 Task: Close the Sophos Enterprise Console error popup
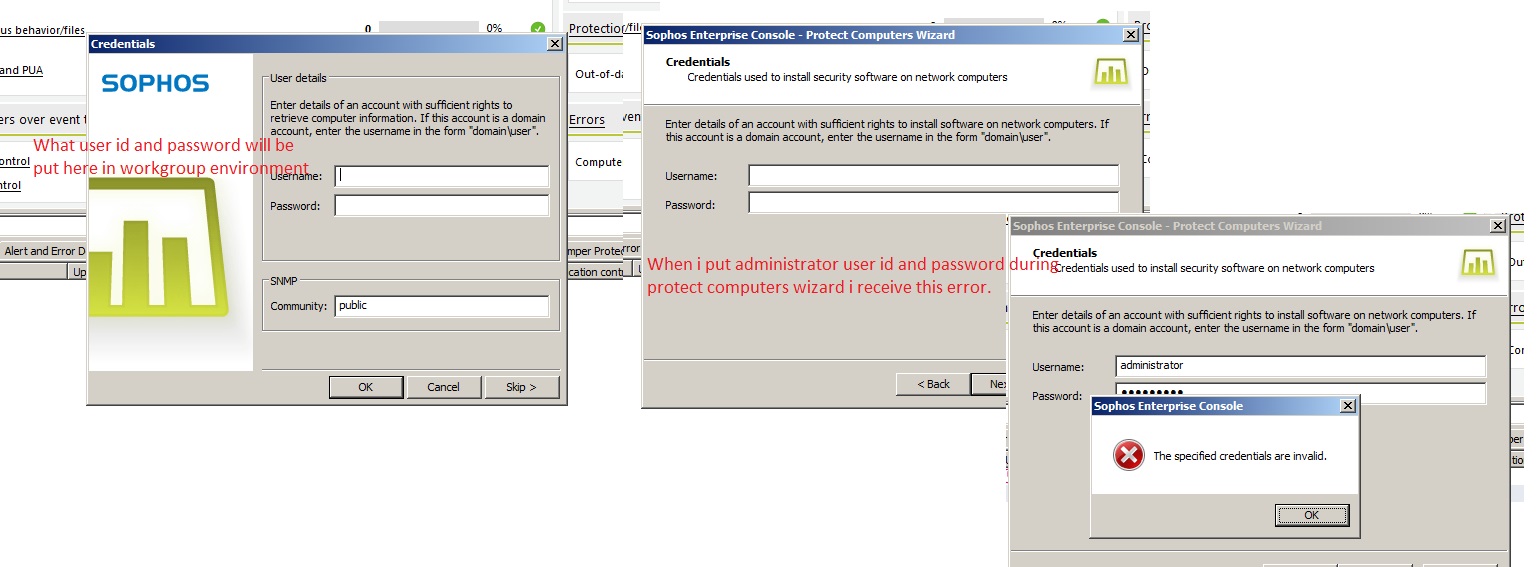[1347, 406]
